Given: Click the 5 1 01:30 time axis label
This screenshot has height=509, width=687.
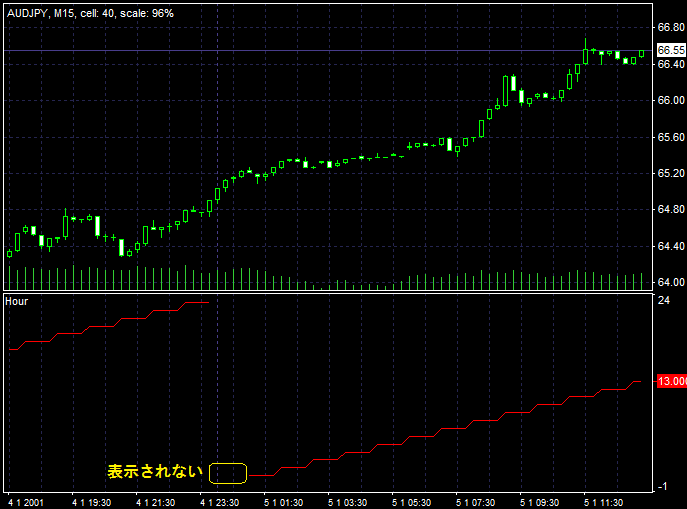Looking at the screenshot, I should point(283,502).
